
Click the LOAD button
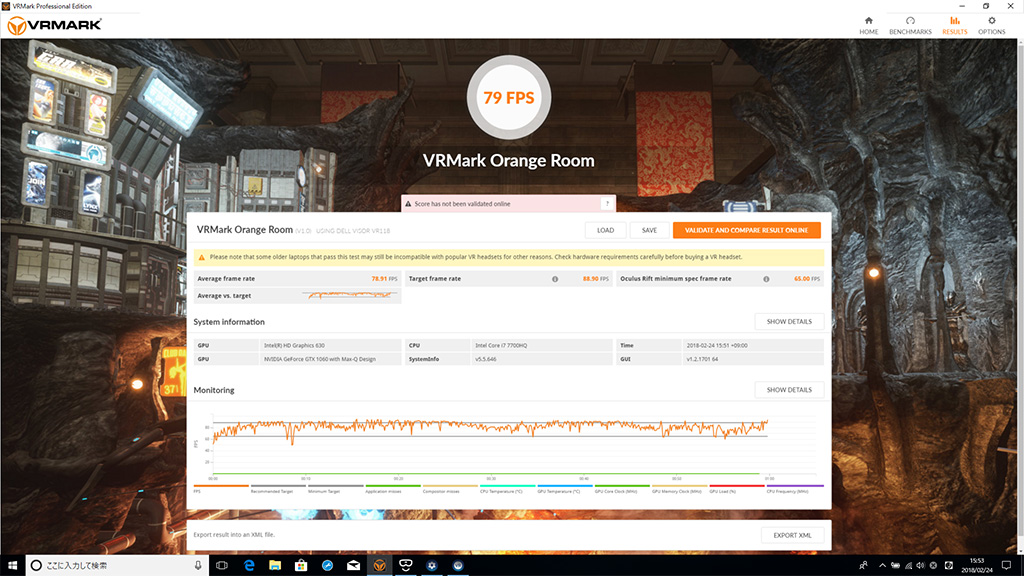(605, 230)
